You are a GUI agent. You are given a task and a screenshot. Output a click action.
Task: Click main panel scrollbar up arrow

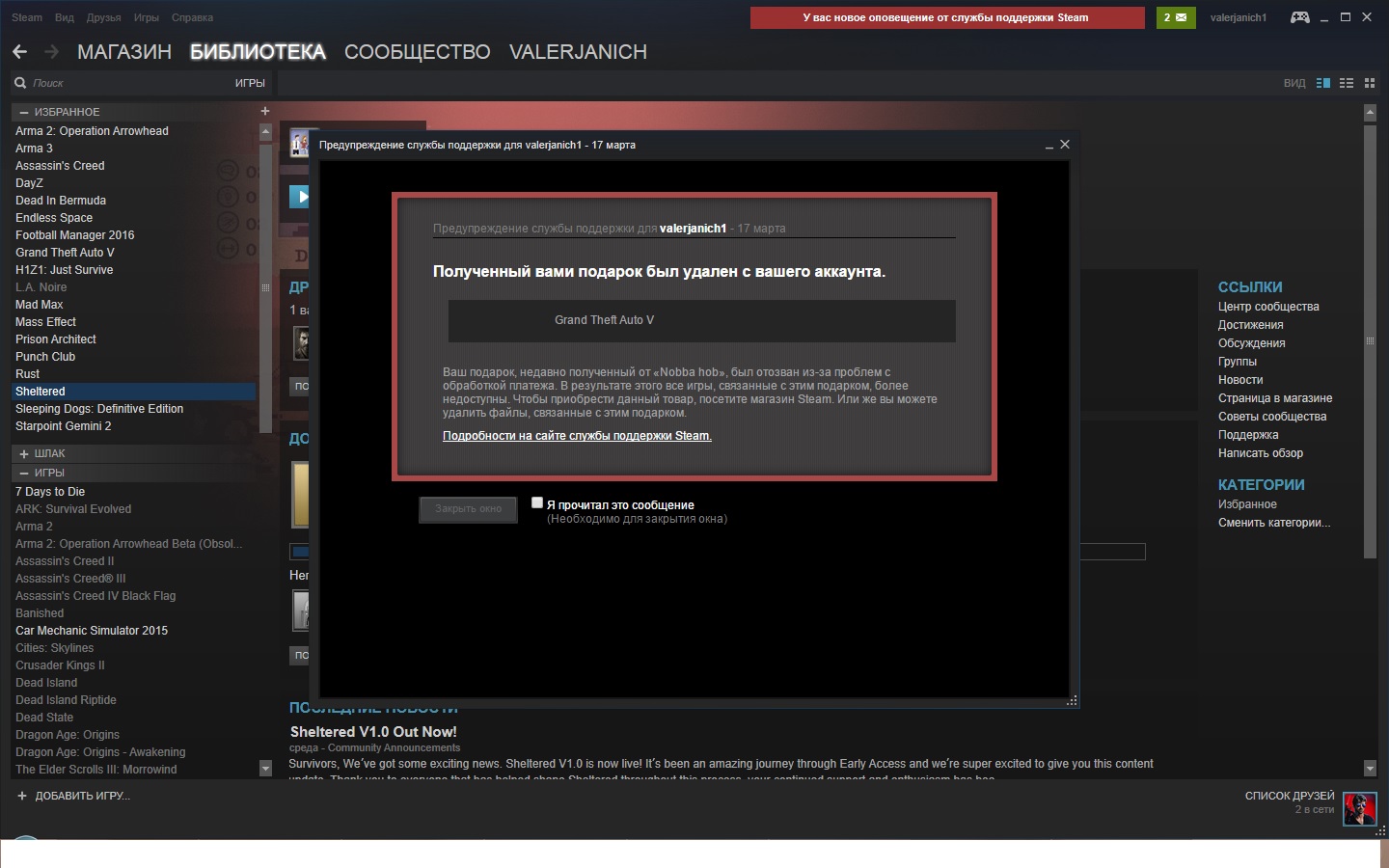point(1370,113)
